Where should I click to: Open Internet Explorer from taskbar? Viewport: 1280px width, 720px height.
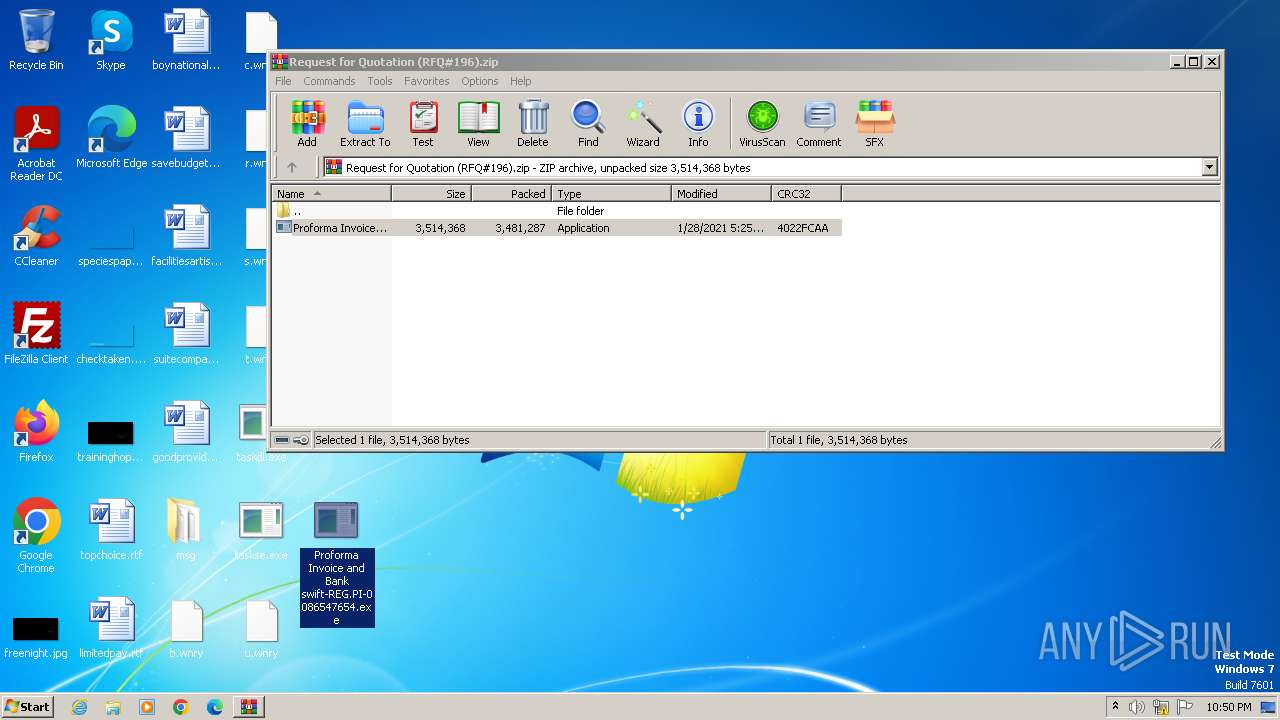pyautogui.click(x=79, y=707)
